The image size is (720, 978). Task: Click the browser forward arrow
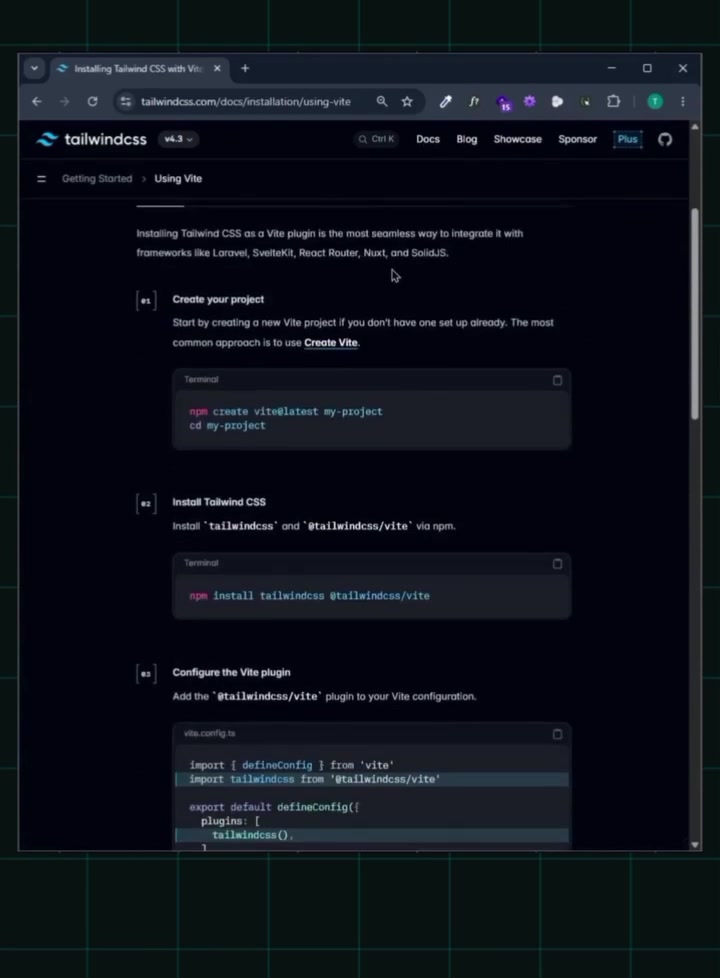(x=64, y=101)
